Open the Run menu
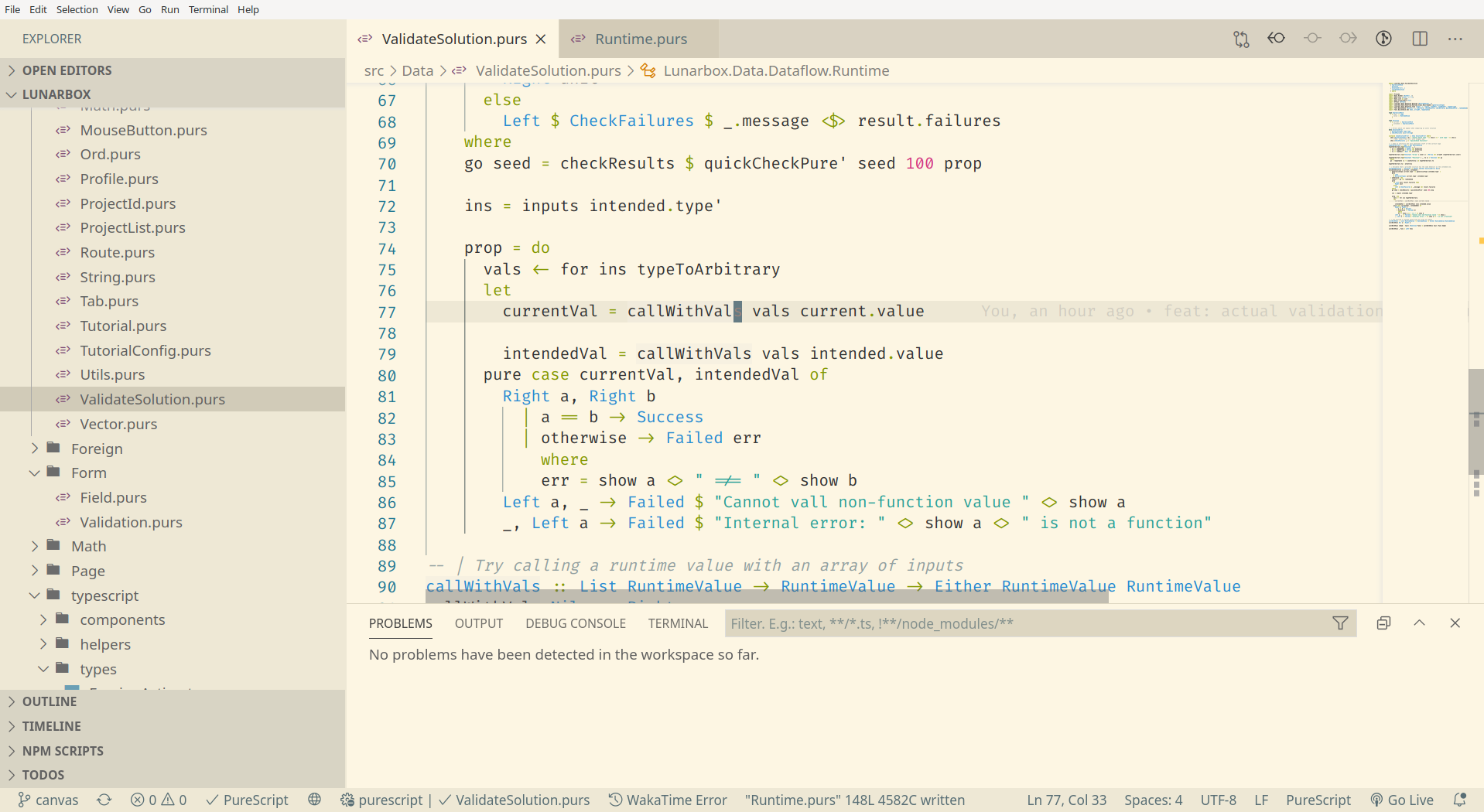 click(170, 9)
